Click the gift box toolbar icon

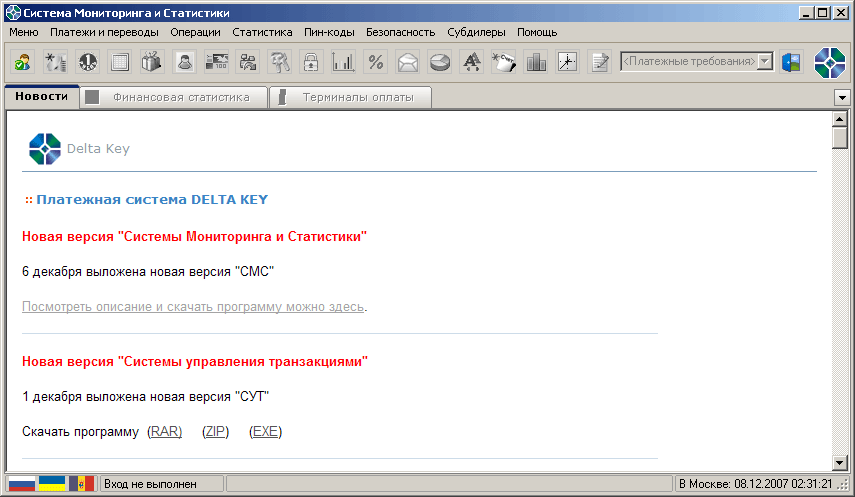pos(152,62)
